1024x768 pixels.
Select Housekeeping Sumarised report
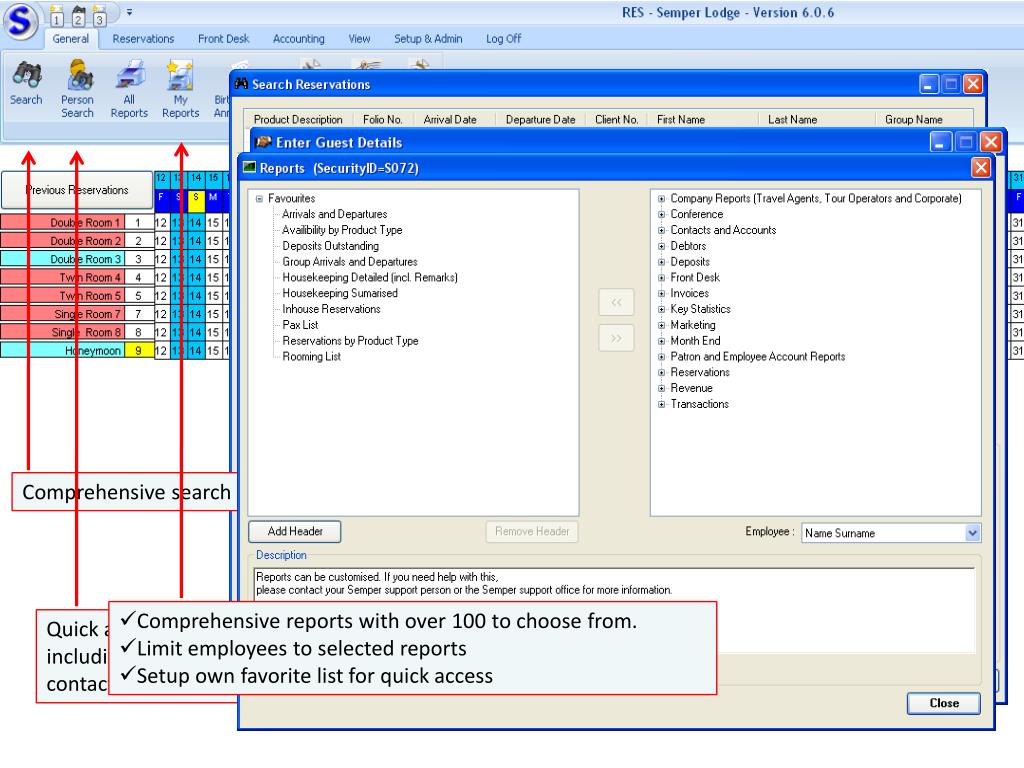click(x=340, y=293)
